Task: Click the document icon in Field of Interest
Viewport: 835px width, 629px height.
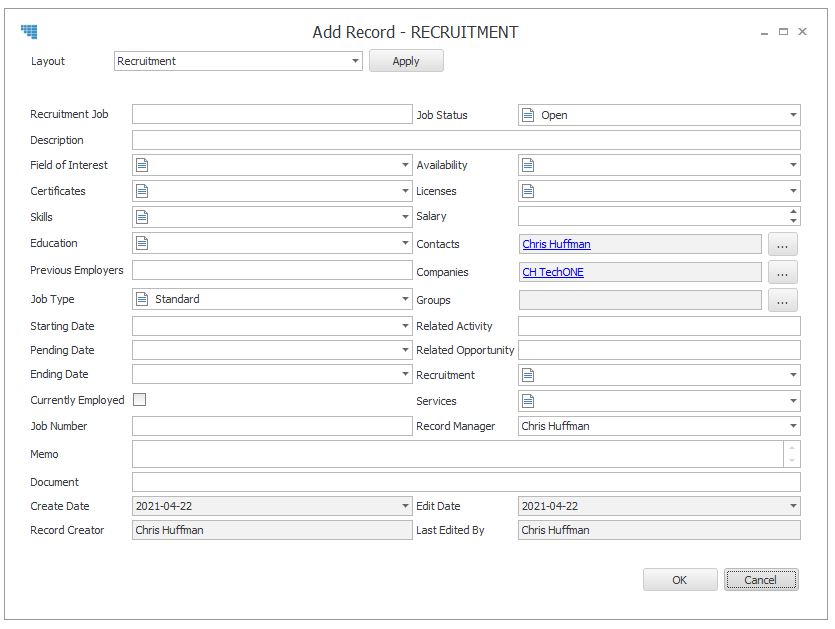Action: tap(142, 165)
